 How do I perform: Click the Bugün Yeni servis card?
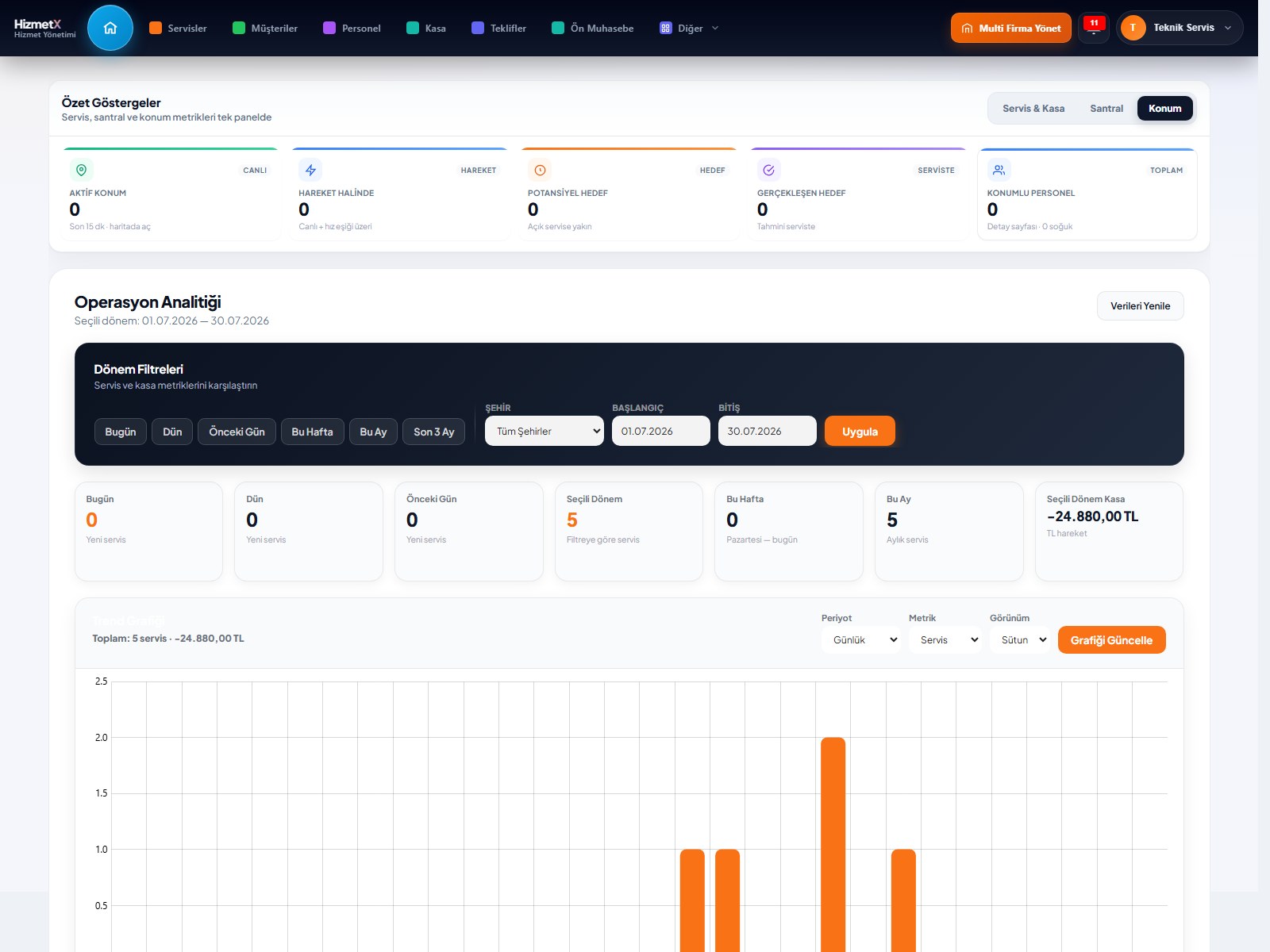(x=148, y=531)
